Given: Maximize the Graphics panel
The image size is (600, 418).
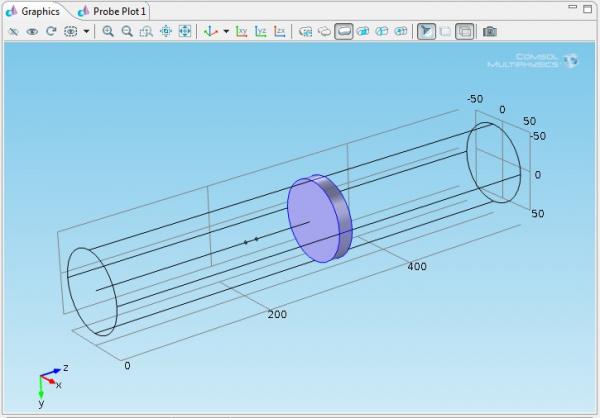Looking at the screenshot, I should pos(587,8).
